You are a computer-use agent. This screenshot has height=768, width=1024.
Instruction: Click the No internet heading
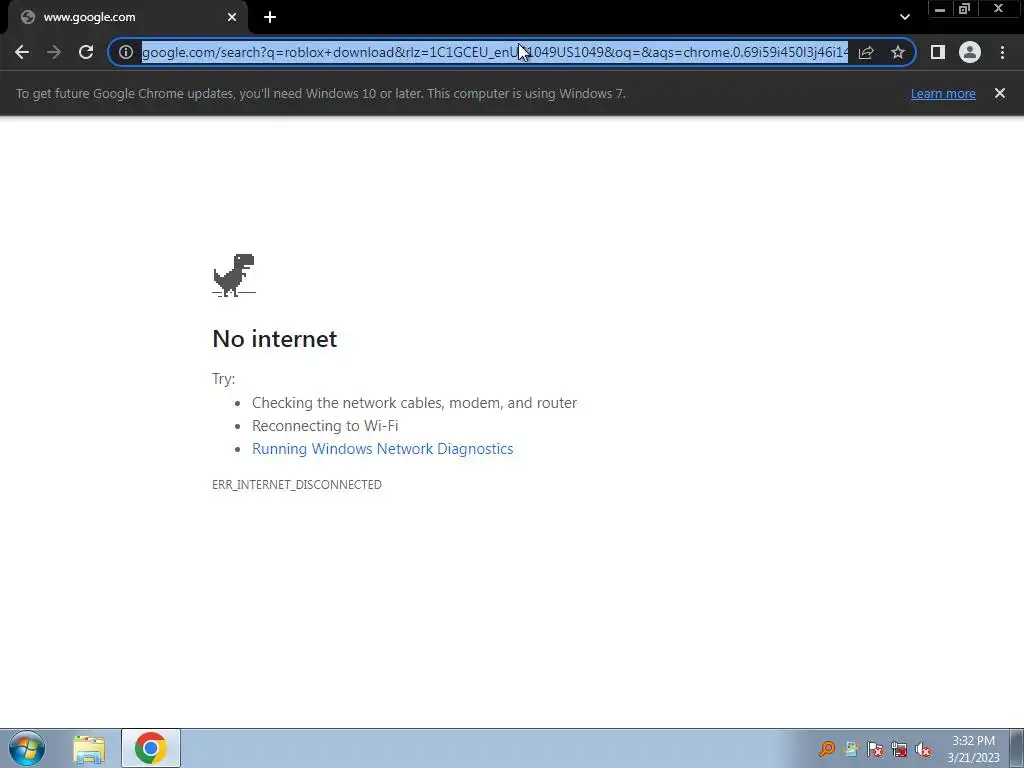pyautogui.click(x=275, y=338)
